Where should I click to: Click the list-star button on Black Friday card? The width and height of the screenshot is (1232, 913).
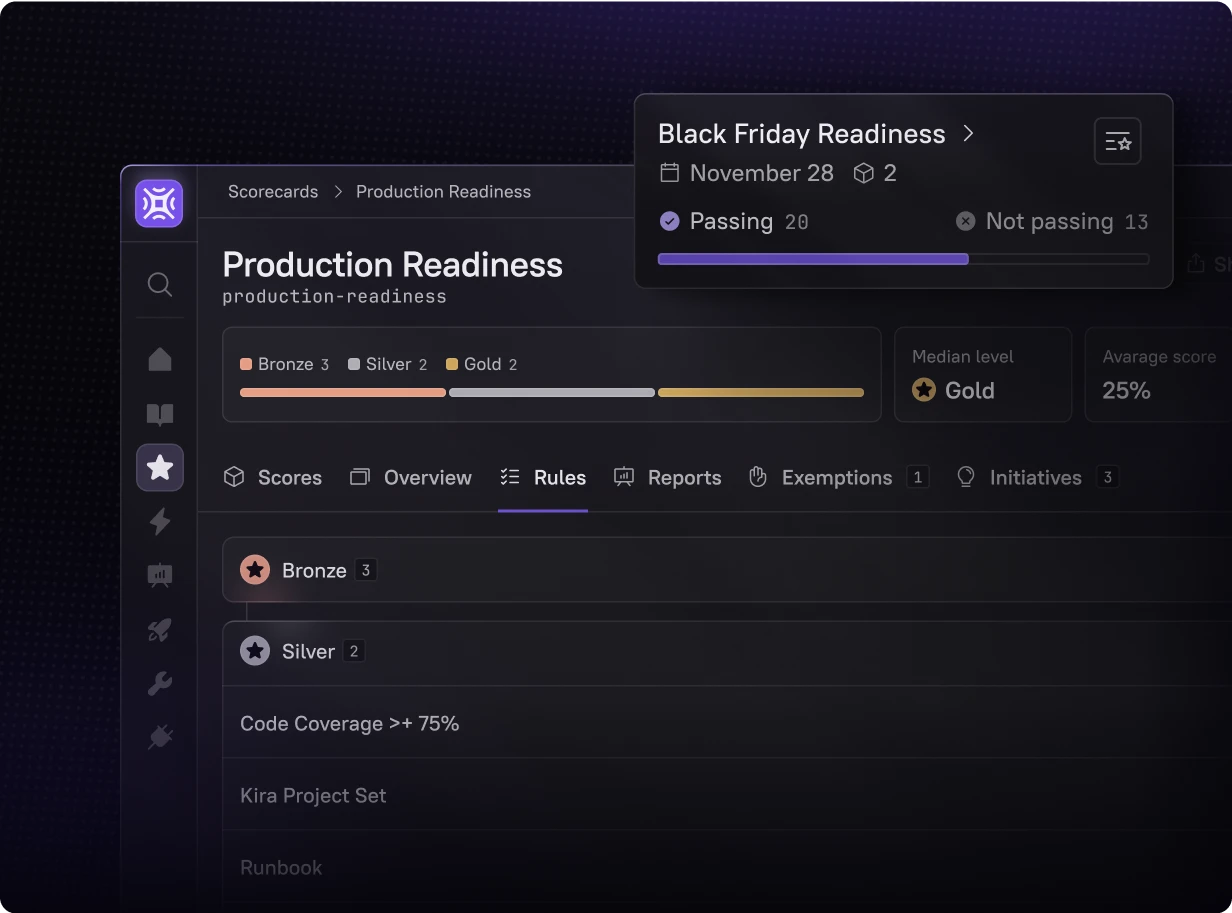[1118, 142]
